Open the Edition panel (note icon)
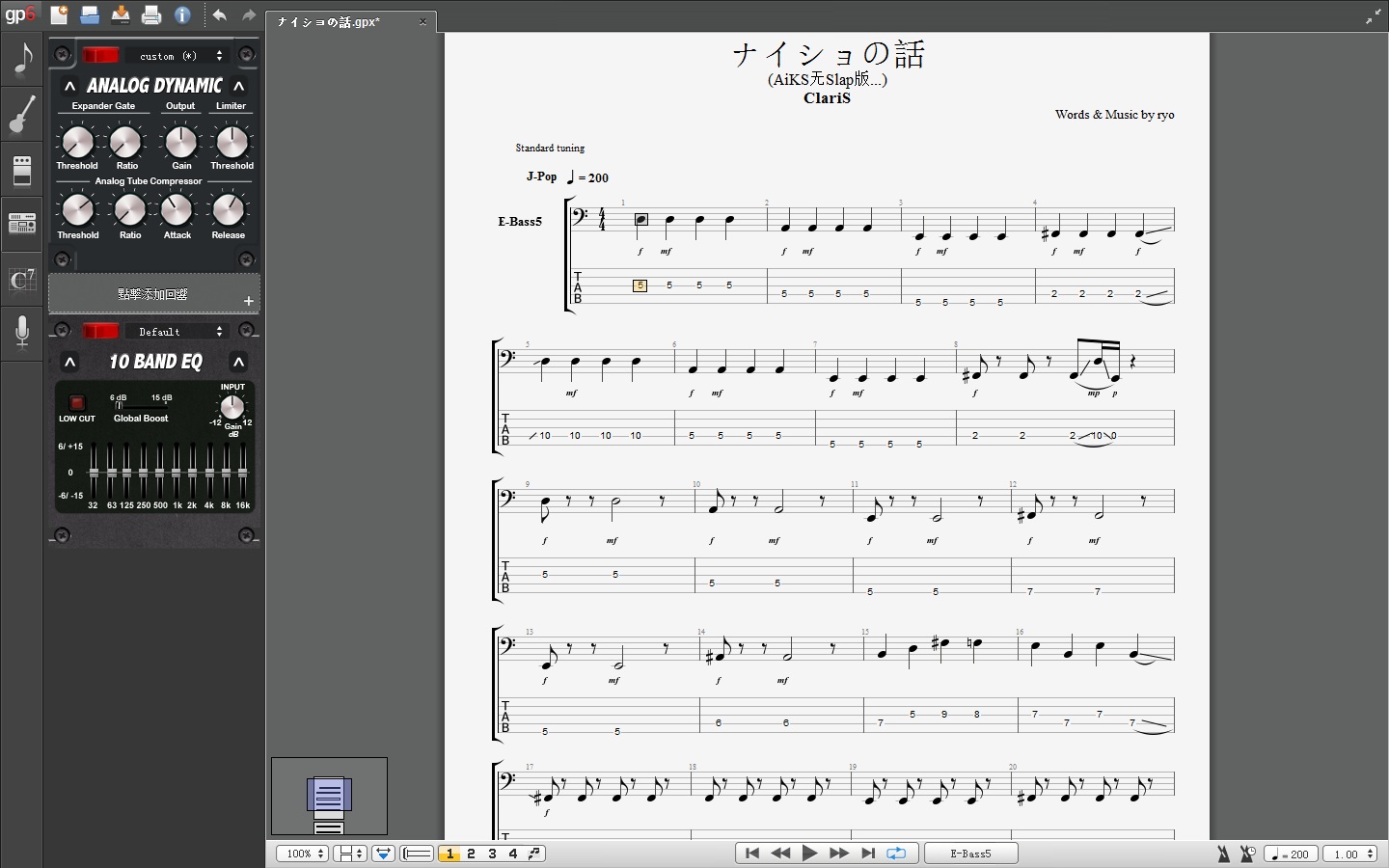 (21, 59)
